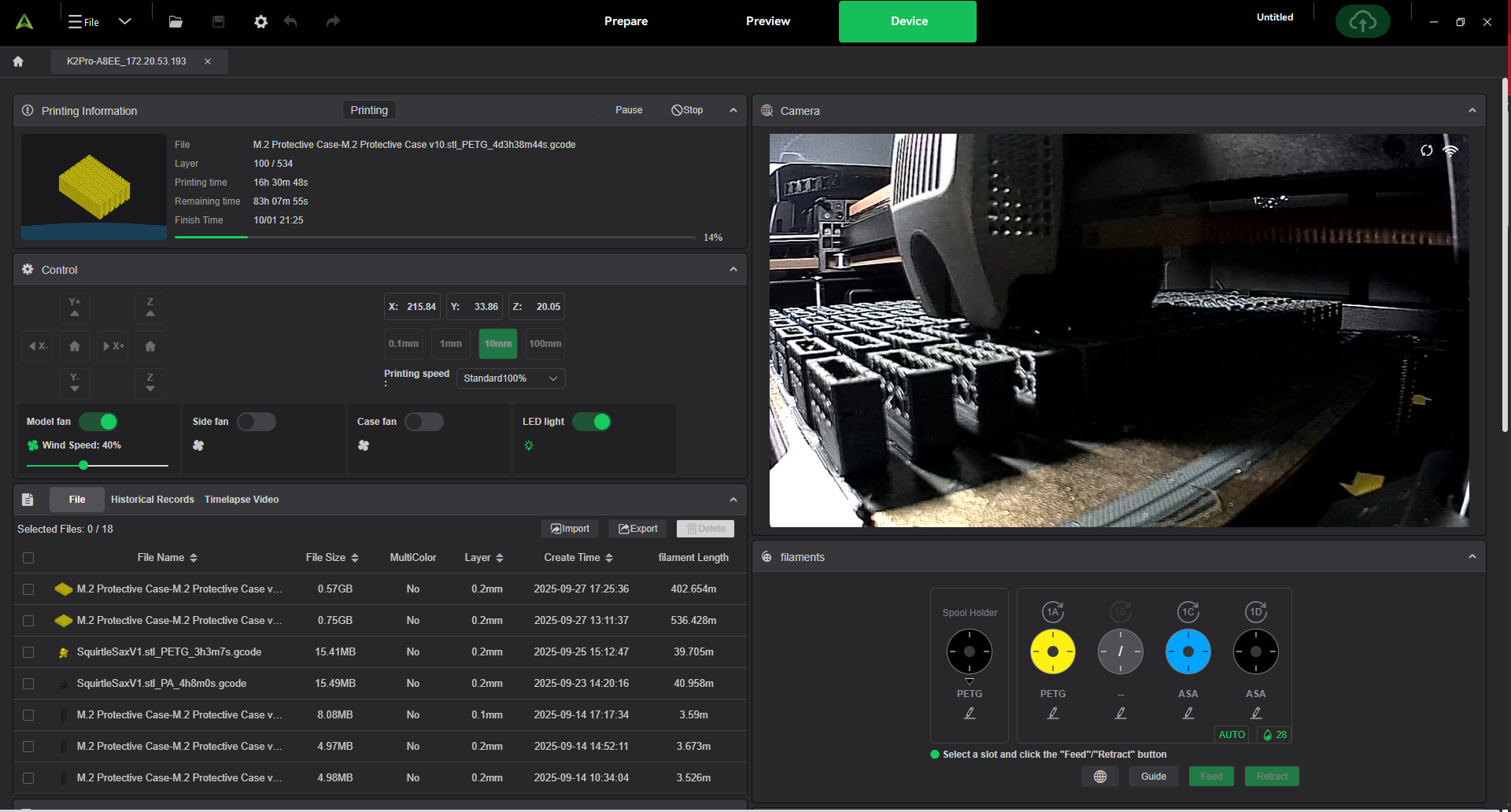Image resolution: width=1511 pixels, height=812 pixels.
Task: Click the Export button
Action: 637,529
